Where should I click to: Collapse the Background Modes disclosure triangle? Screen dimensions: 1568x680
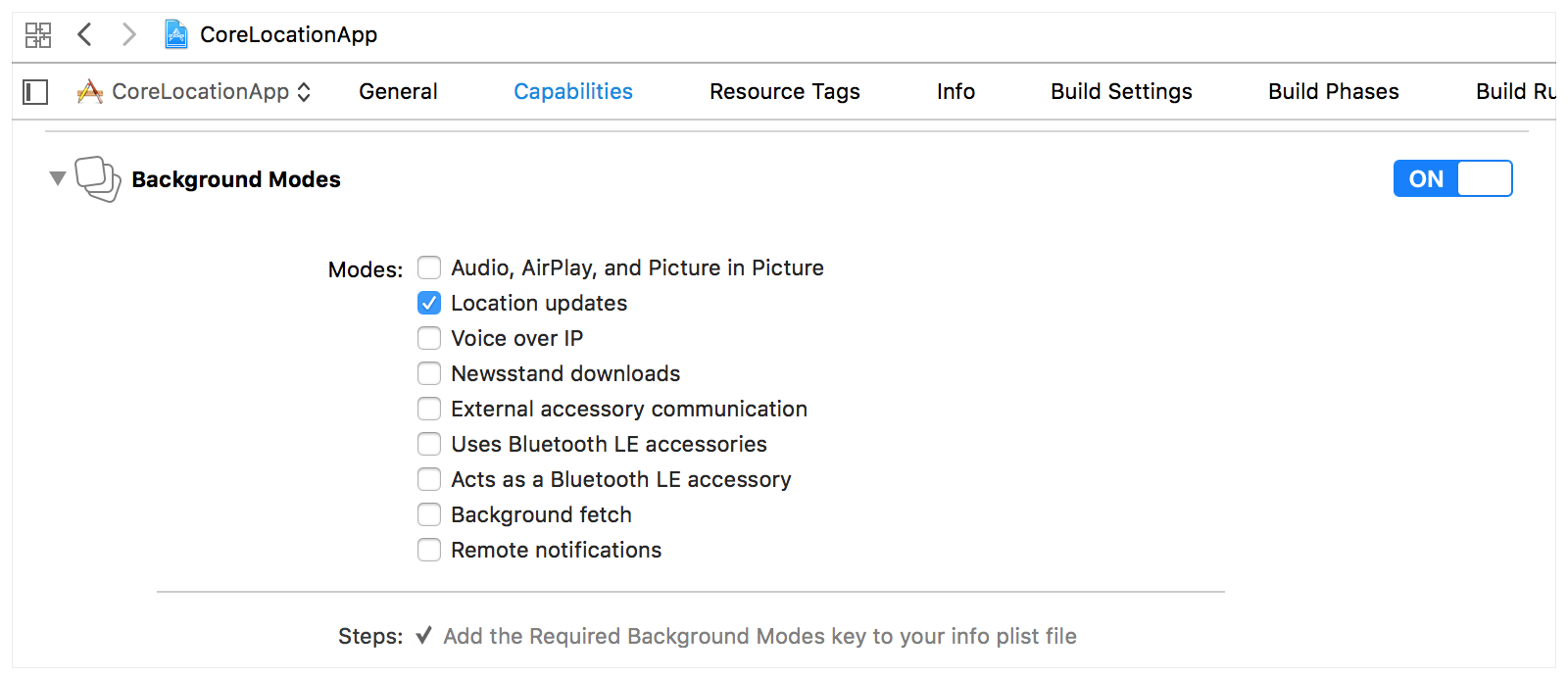[x=57, y=179]
